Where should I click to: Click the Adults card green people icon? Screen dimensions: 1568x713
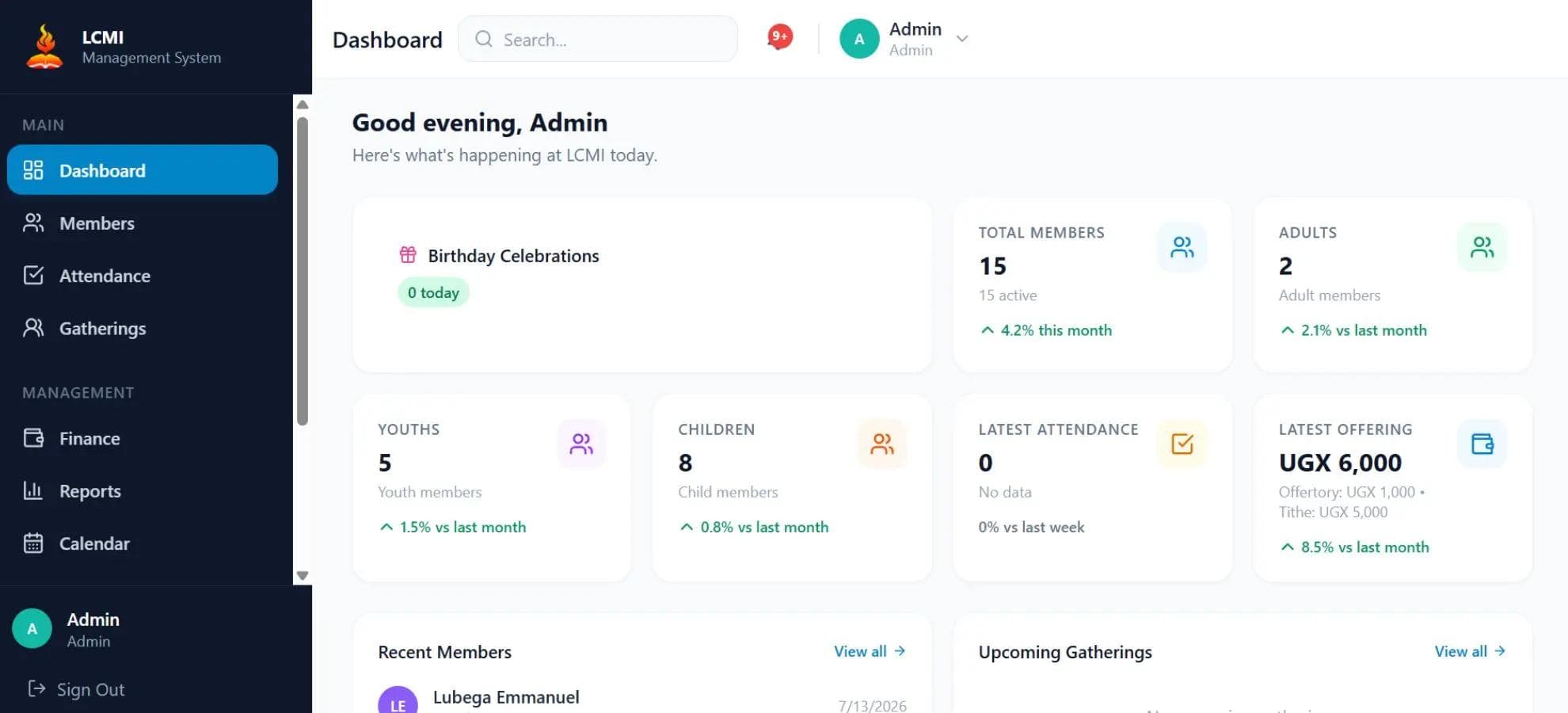click(1482, 247)
